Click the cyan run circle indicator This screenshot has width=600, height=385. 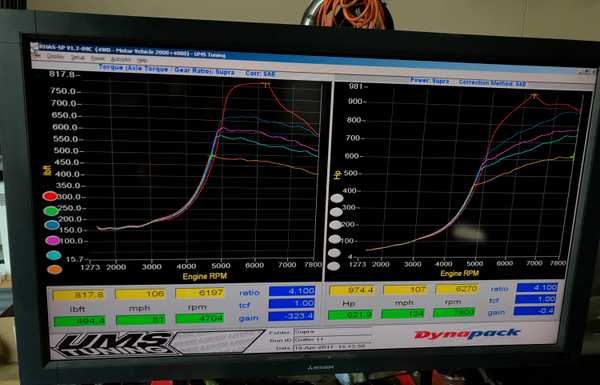[54, 255]
